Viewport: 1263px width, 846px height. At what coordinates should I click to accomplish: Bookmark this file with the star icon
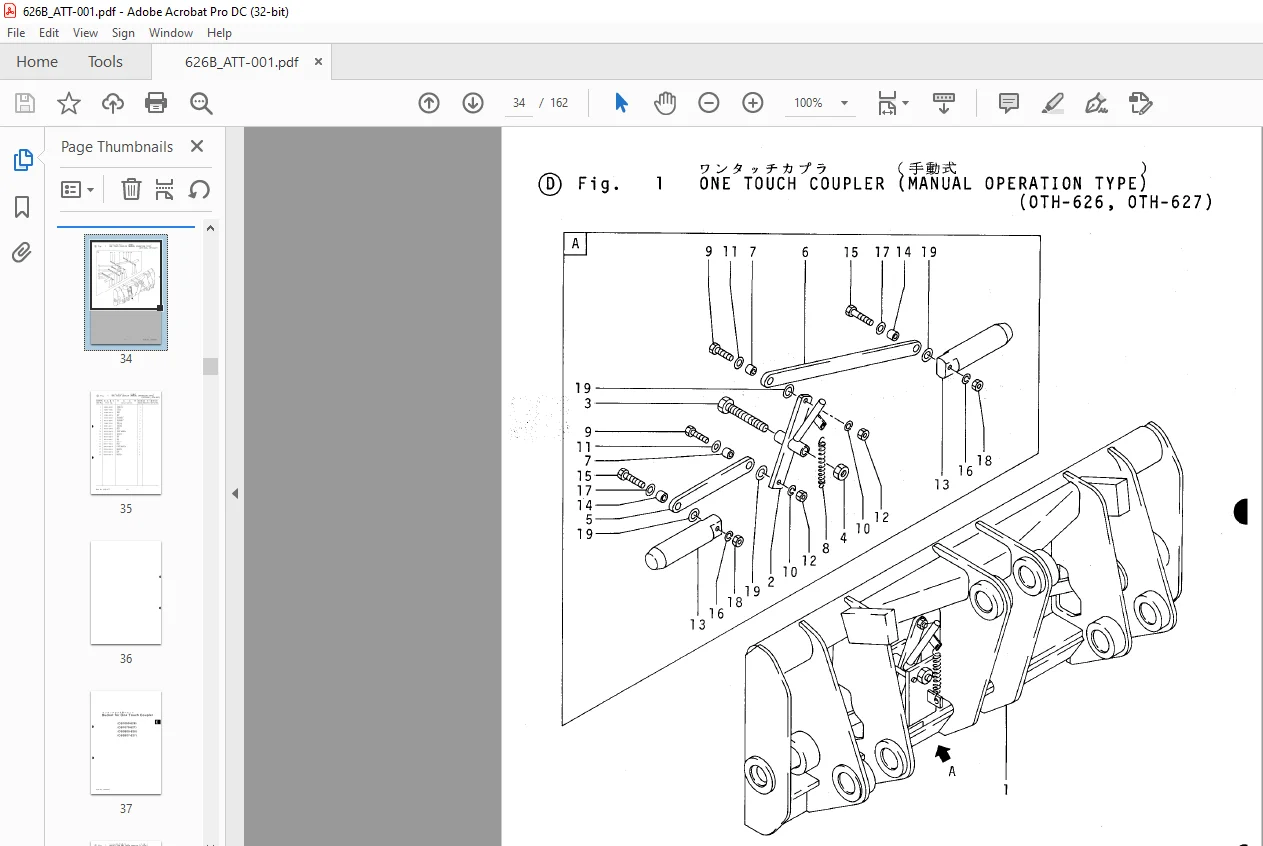(x=68, y=103)
